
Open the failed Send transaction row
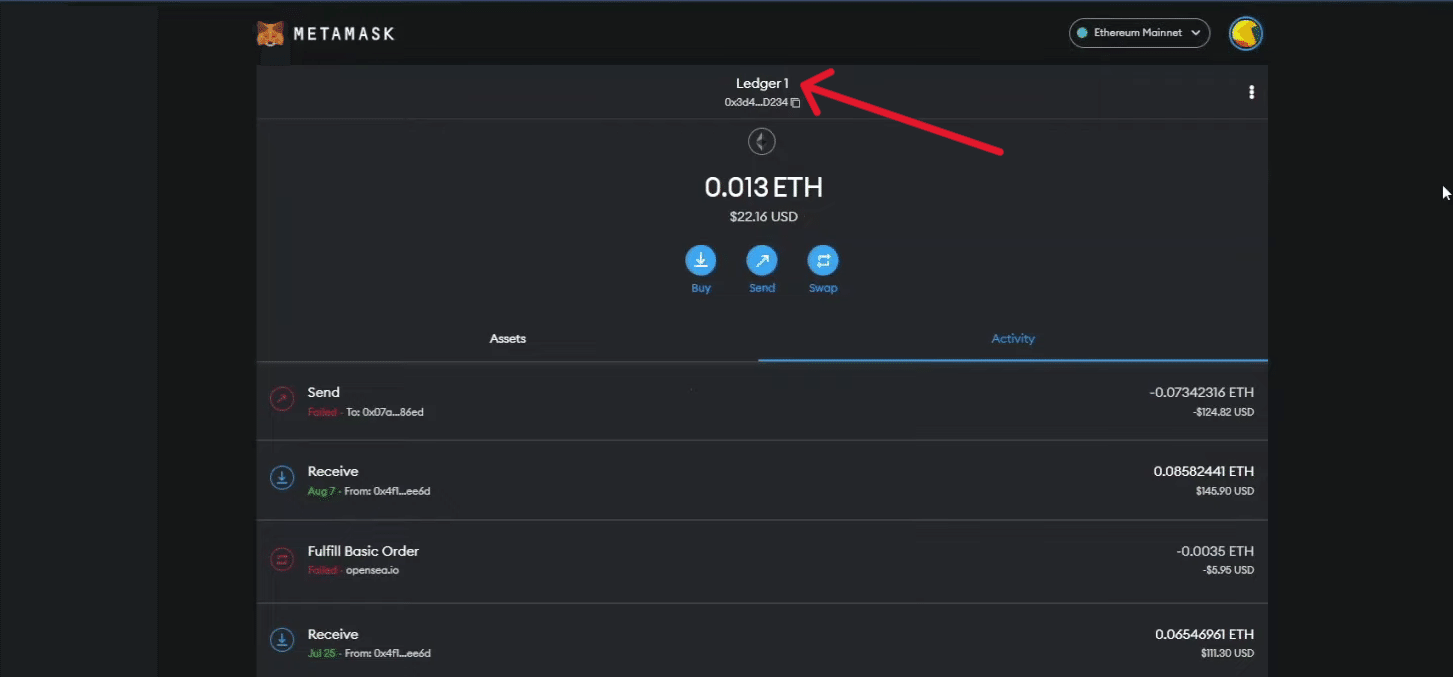tap(762, 401)
